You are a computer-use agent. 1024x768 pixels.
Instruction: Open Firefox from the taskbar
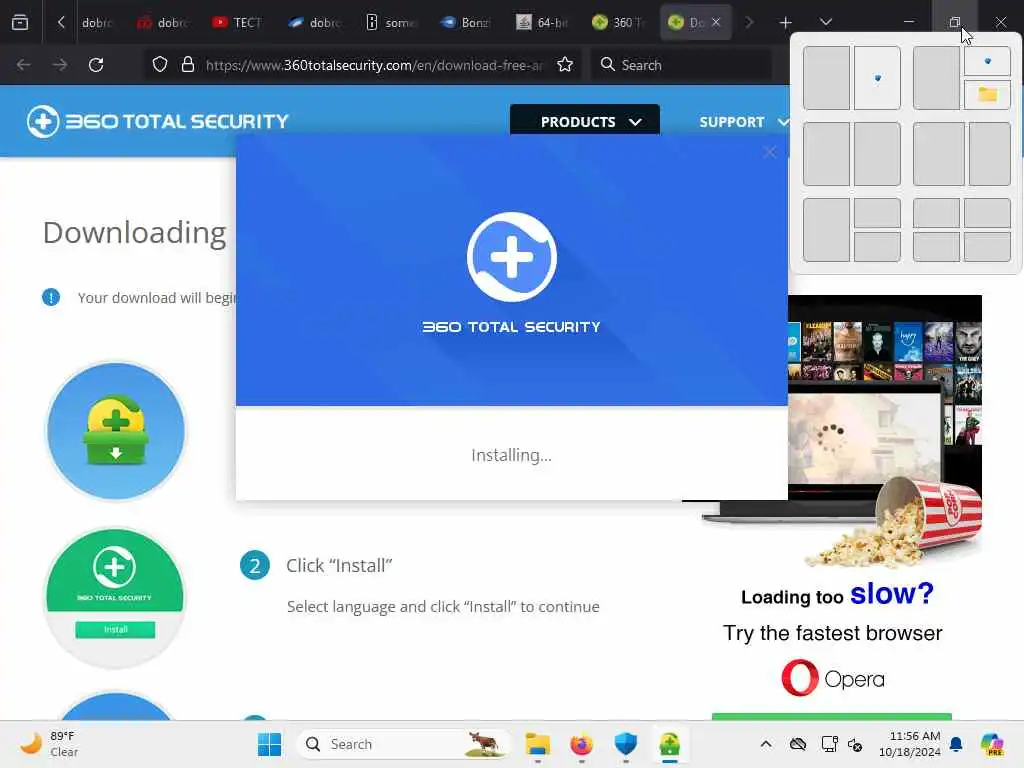click(581, 744)
